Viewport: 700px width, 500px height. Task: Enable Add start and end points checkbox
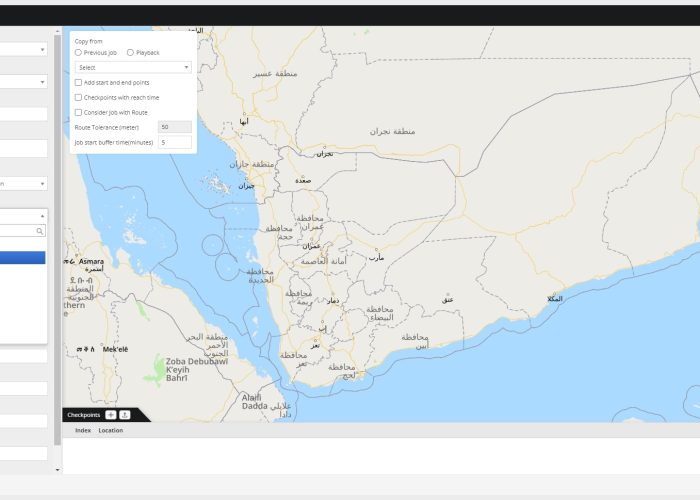(78, 82)
